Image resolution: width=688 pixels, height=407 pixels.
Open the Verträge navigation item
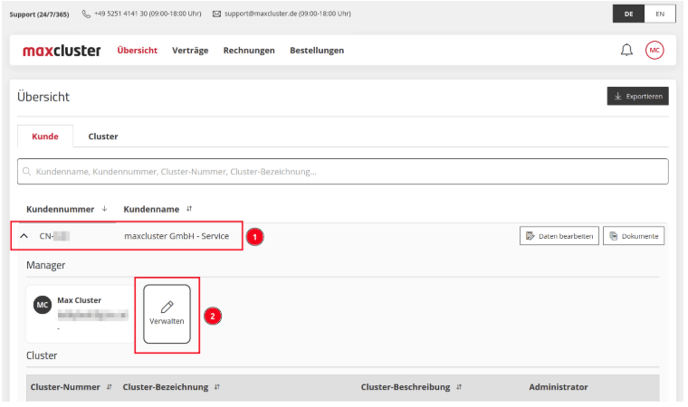[190, 50]
